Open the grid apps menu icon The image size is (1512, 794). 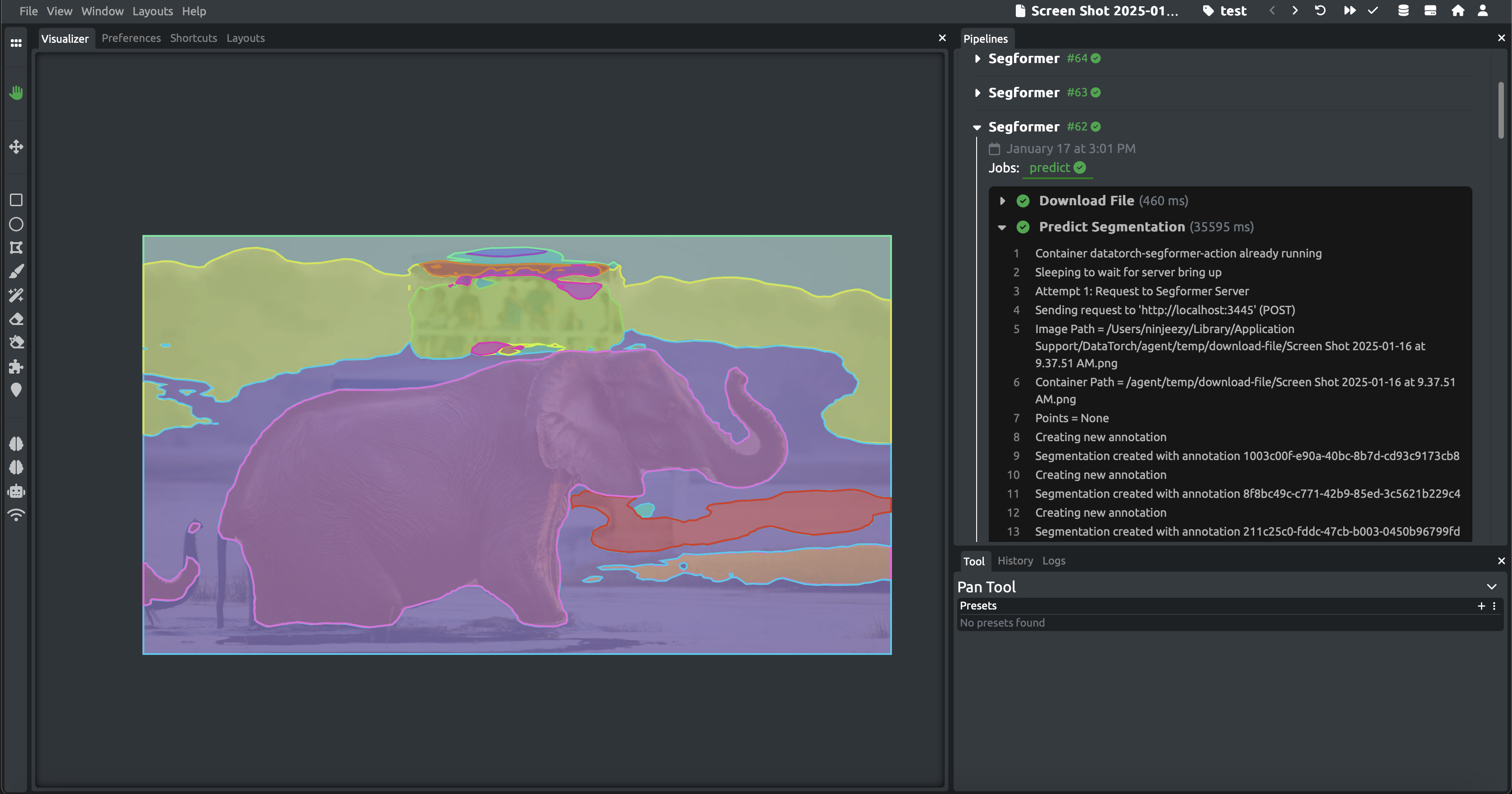click(x=16, y=43)
